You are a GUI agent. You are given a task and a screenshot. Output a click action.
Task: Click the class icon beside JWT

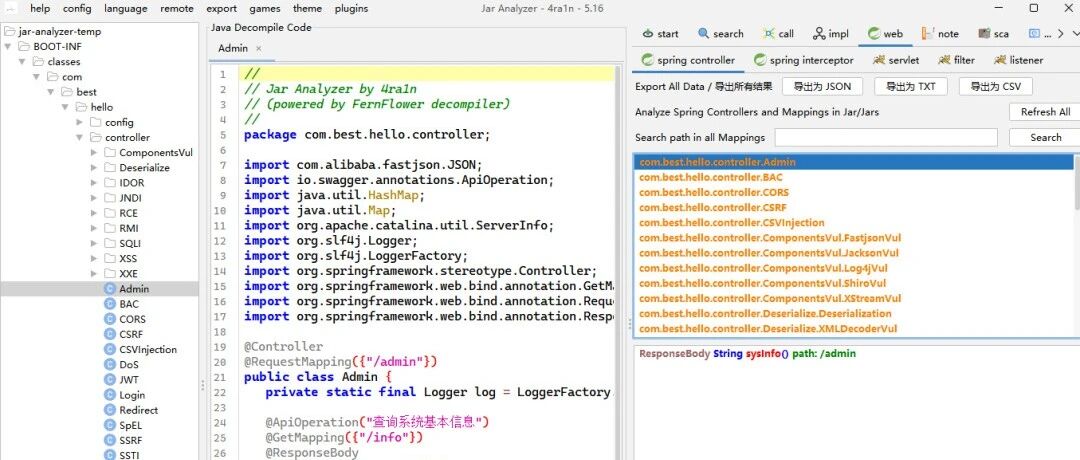110,379
